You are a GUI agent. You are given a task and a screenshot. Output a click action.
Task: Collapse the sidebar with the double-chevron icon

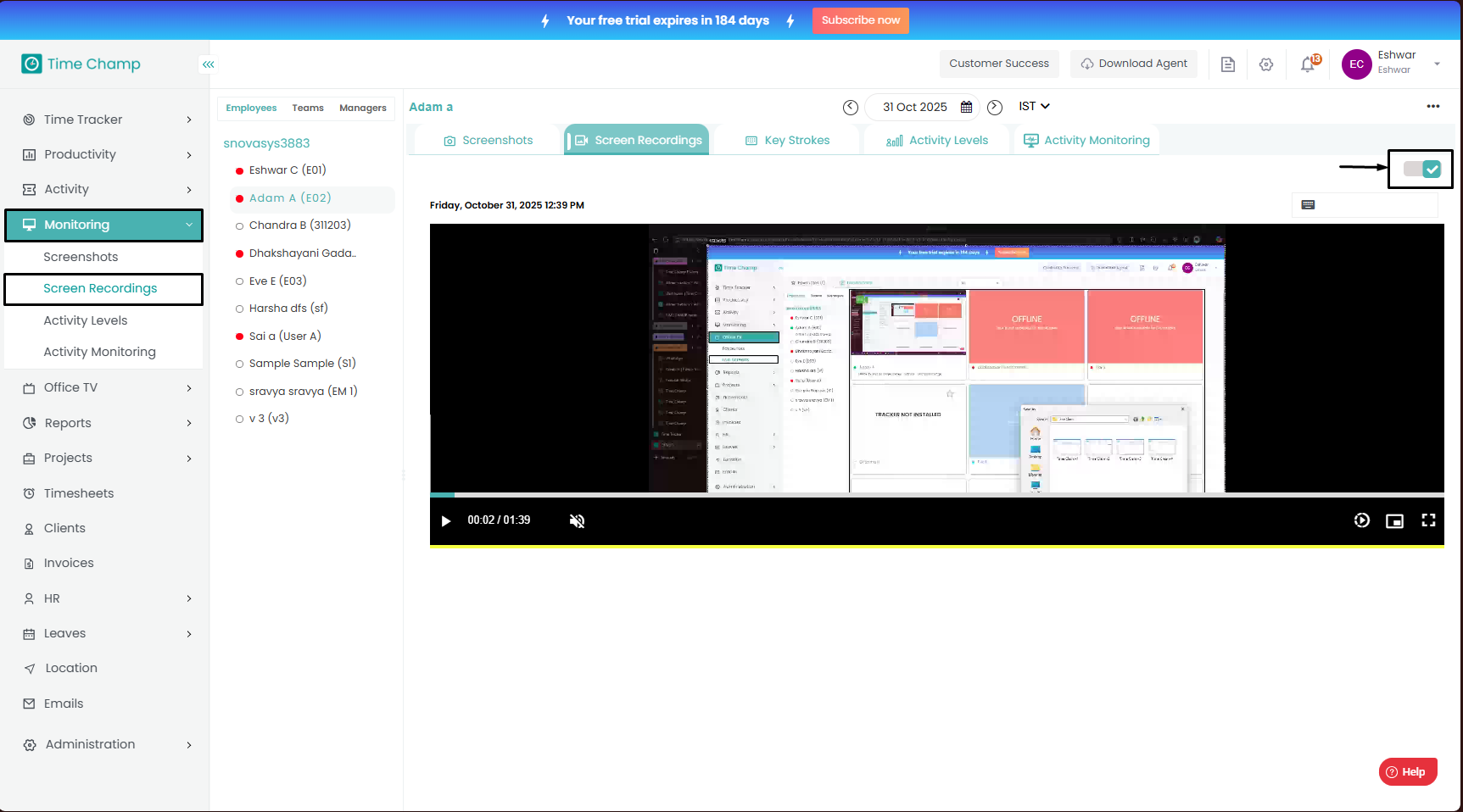[x=209, y=64]
